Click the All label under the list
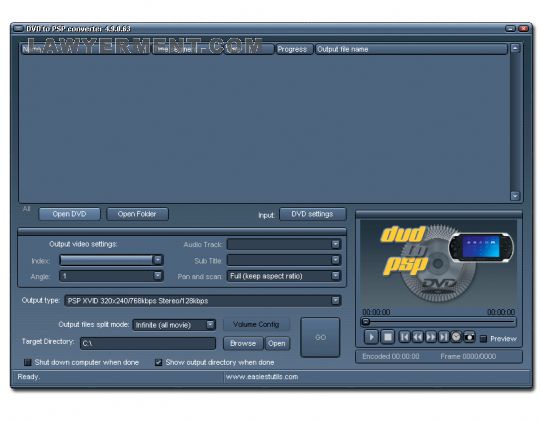This screenshot has height=421, width=540. (x=27, y=209)
